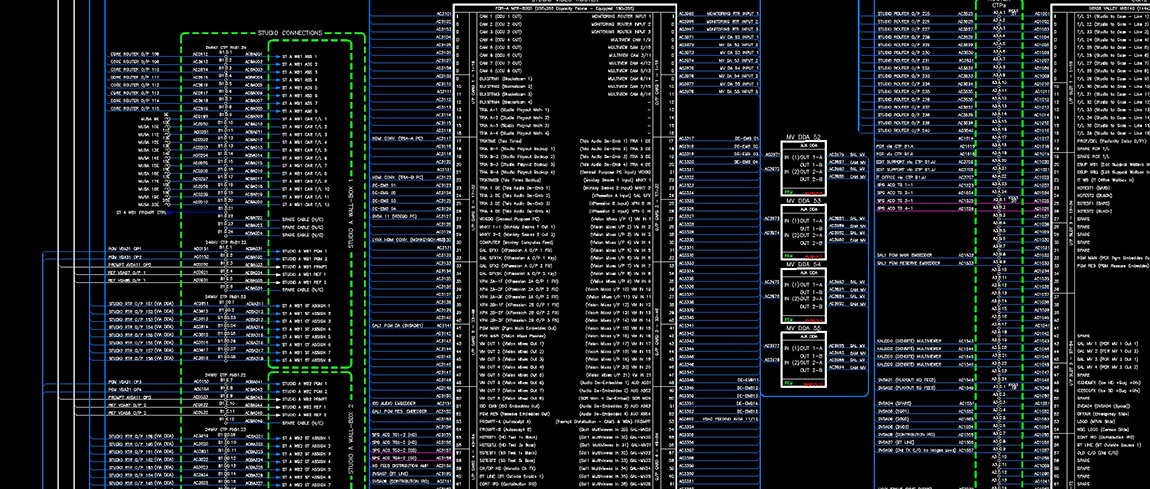Click the ST A WB1 PROMPT CTRL label
The image size is (1150, 489).
pos(141,212)
